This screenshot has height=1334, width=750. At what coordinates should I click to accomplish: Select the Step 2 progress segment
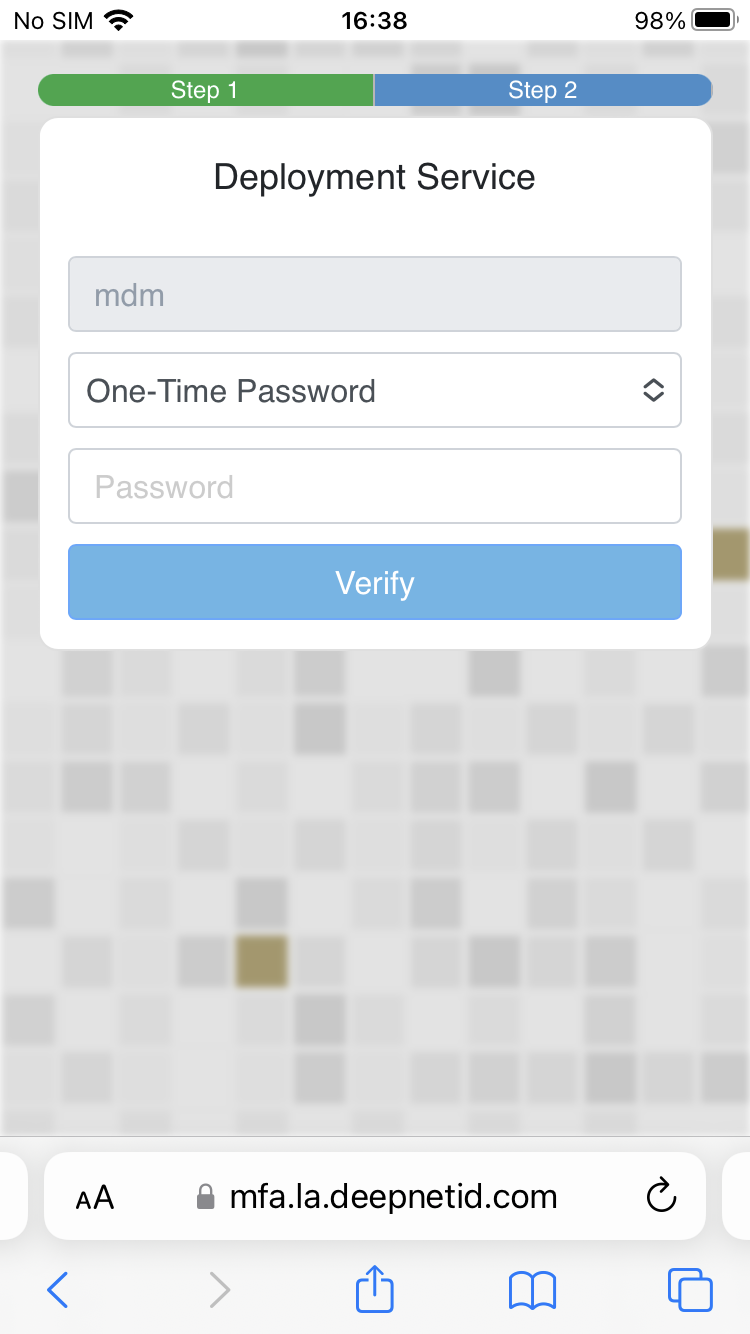pos(543,90)
